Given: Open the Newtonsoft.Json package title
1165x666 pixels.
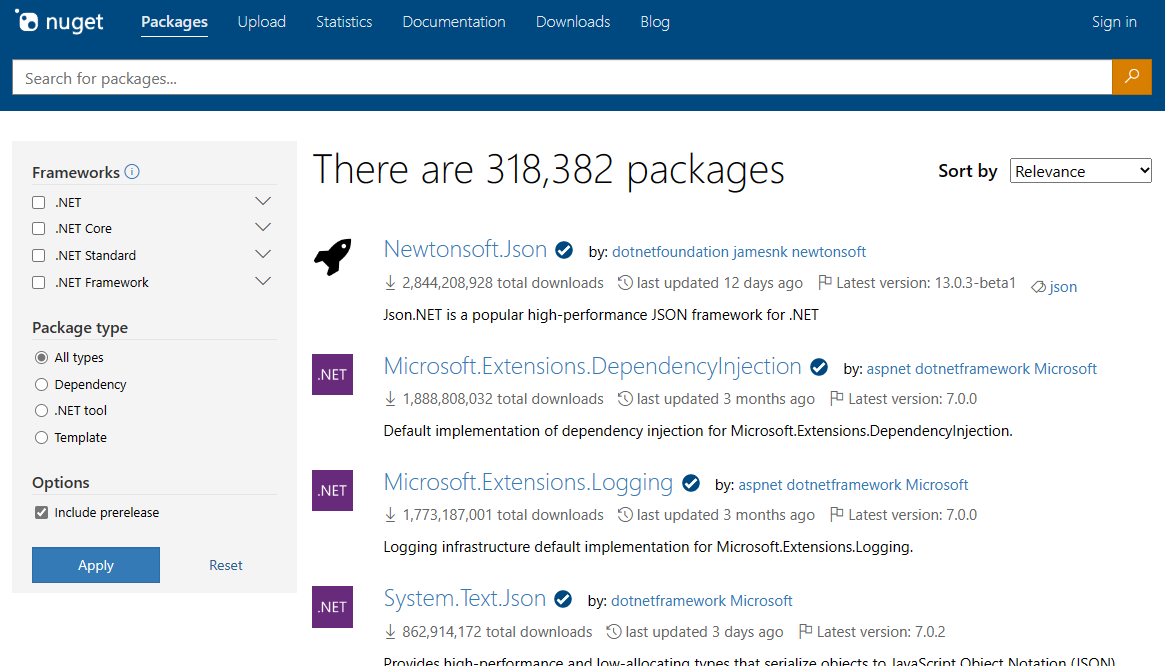Looking at the screenshot, I should (465, 249).
